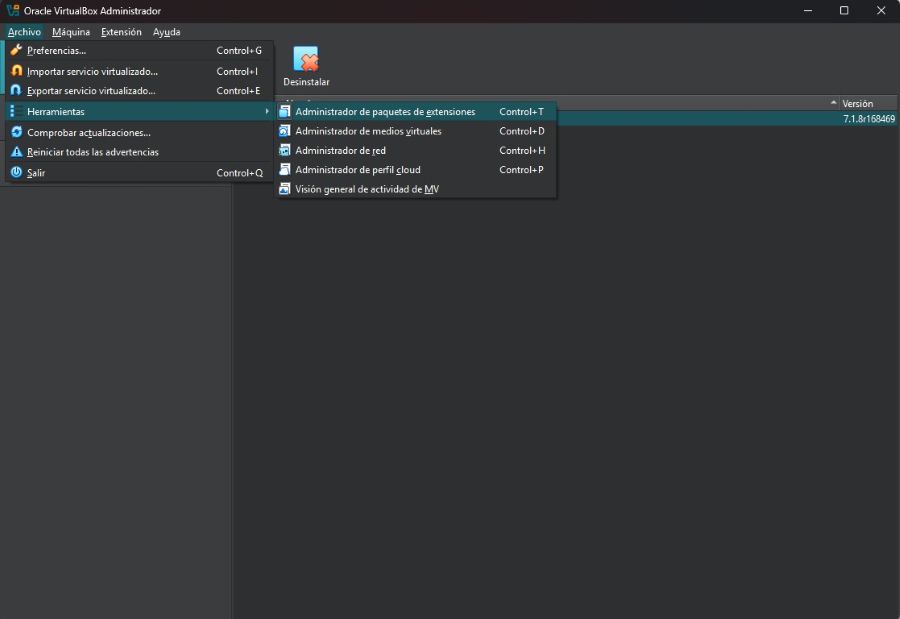Viewport: 900px width, 619px height.
Task: Click the Administrador de red icon
Action: point(285,150)
